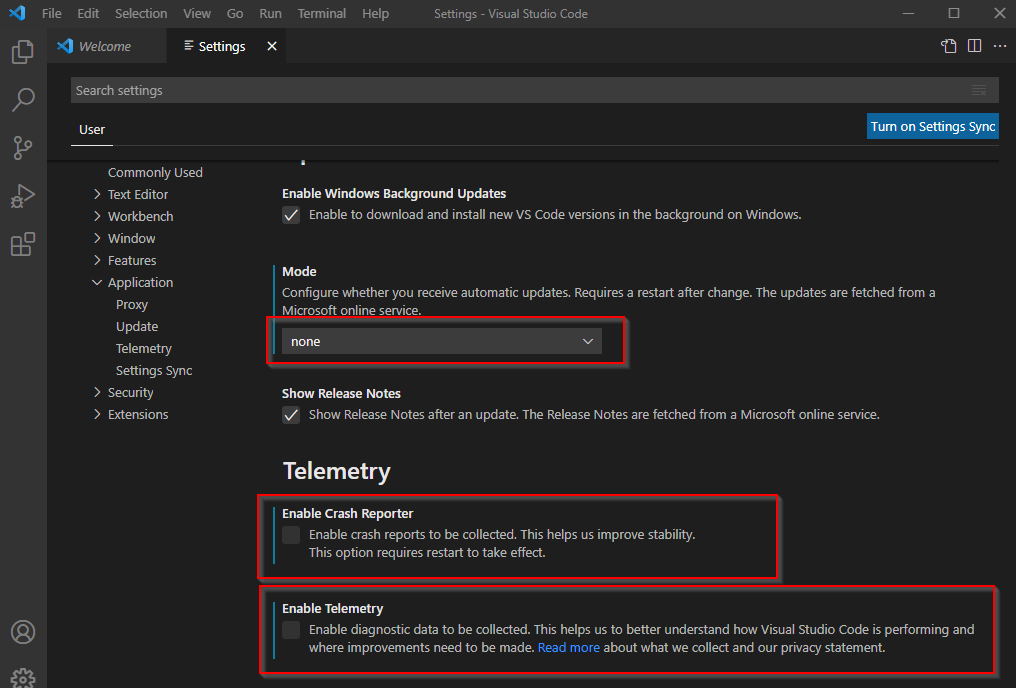Viewport: 1016px width, 688px height.
Task: Open the Edit menu
Action: tap(88, 13)
